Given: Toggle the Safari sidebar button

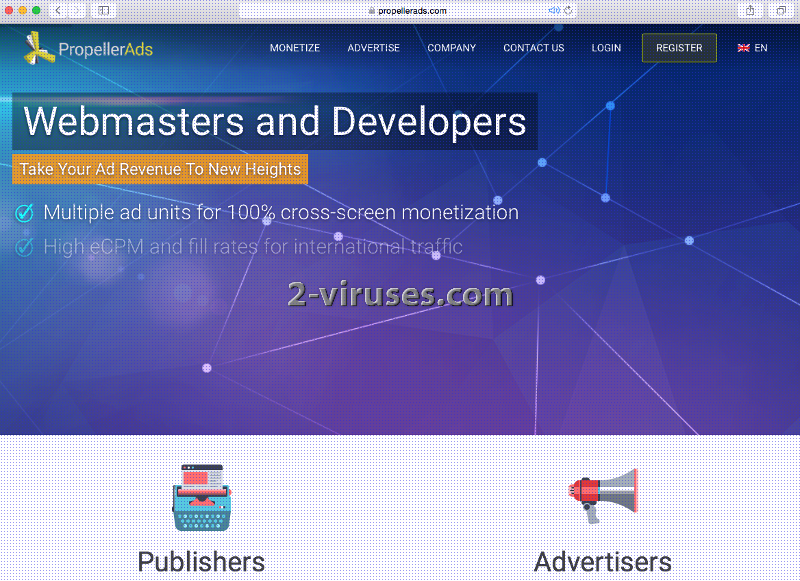Looking at the screenshot, I should click(104, 10).
